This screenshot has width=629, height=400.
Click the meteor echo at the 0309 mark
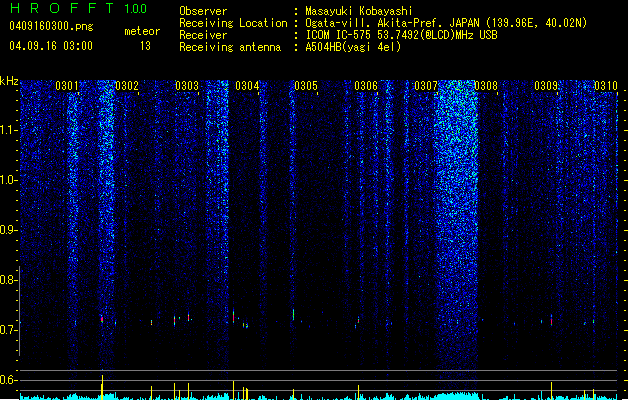click(x=552, y=320)
